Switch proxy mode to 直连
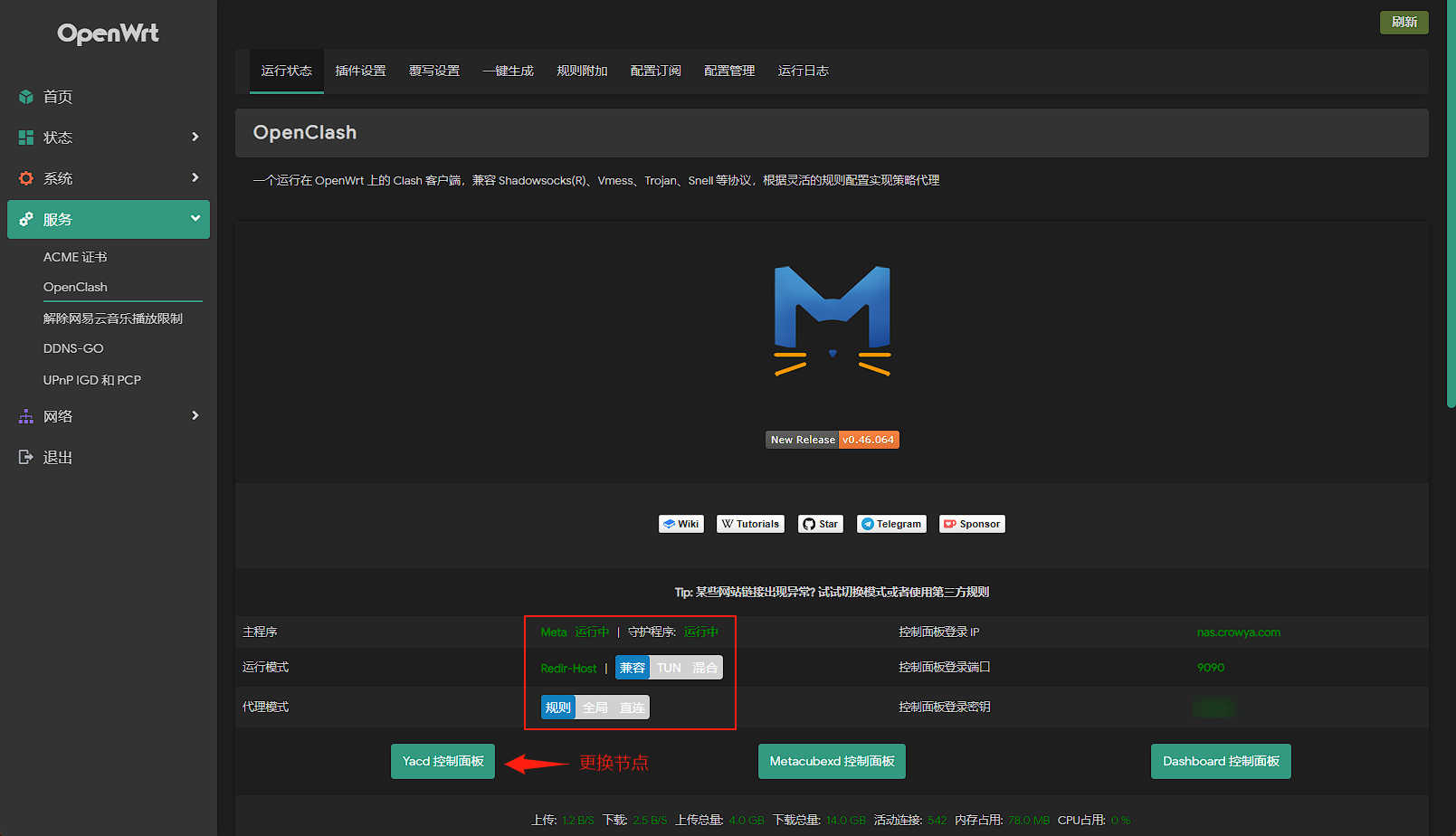 tap(632, 708)
